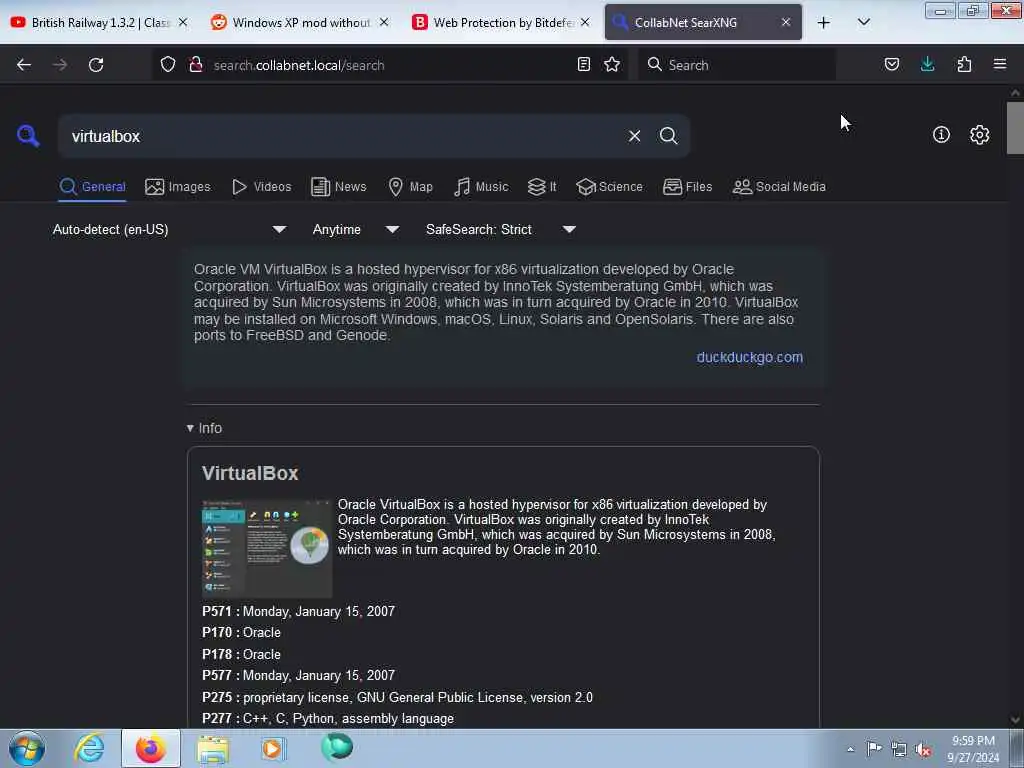Go back to the previous page
Viewport: 1024px width, 768px height.
click(24, 65)
